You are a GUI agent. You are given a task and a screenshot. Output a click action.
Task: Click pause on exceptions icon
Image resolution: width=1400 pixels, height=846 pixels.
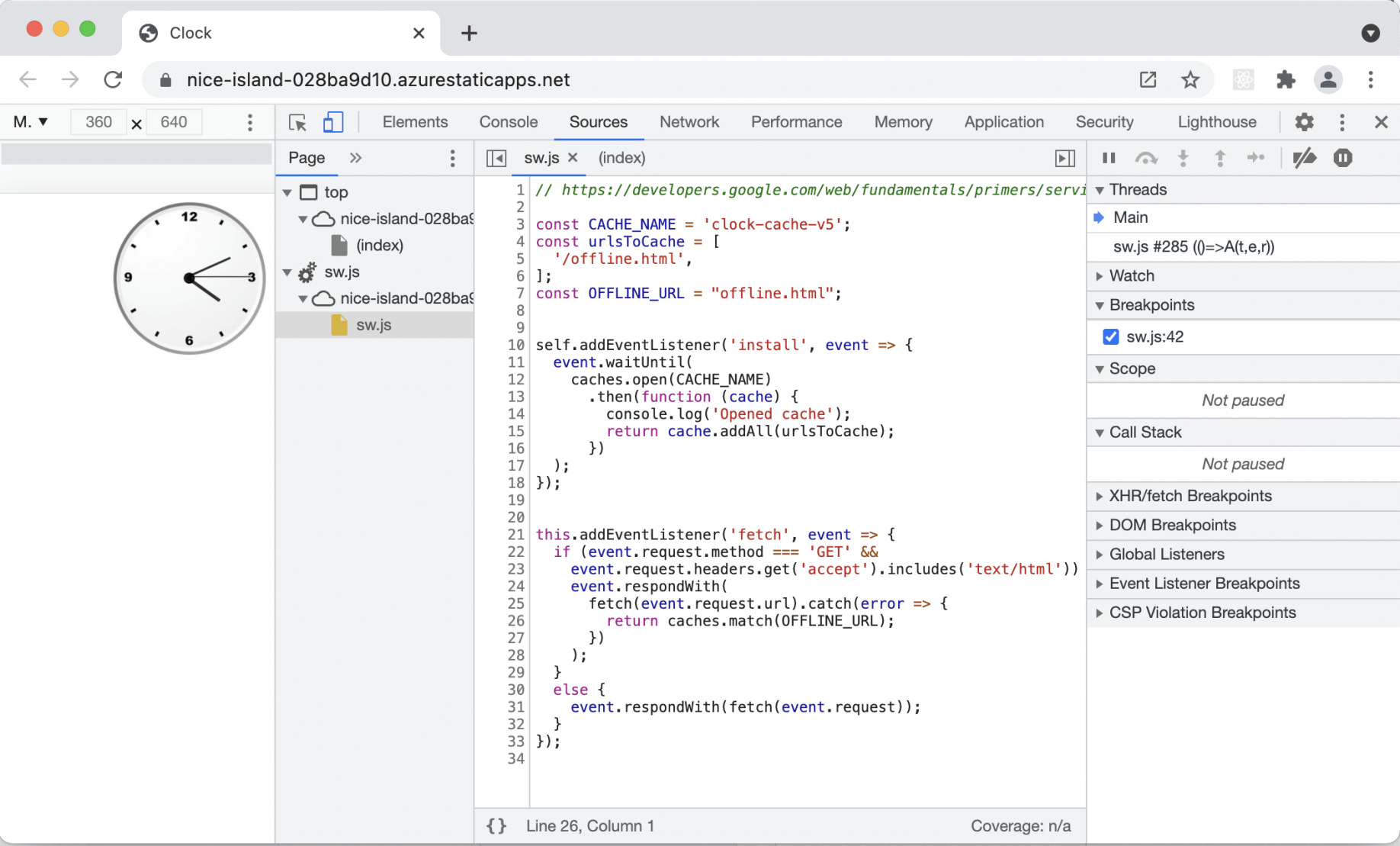coord(1343,158)
